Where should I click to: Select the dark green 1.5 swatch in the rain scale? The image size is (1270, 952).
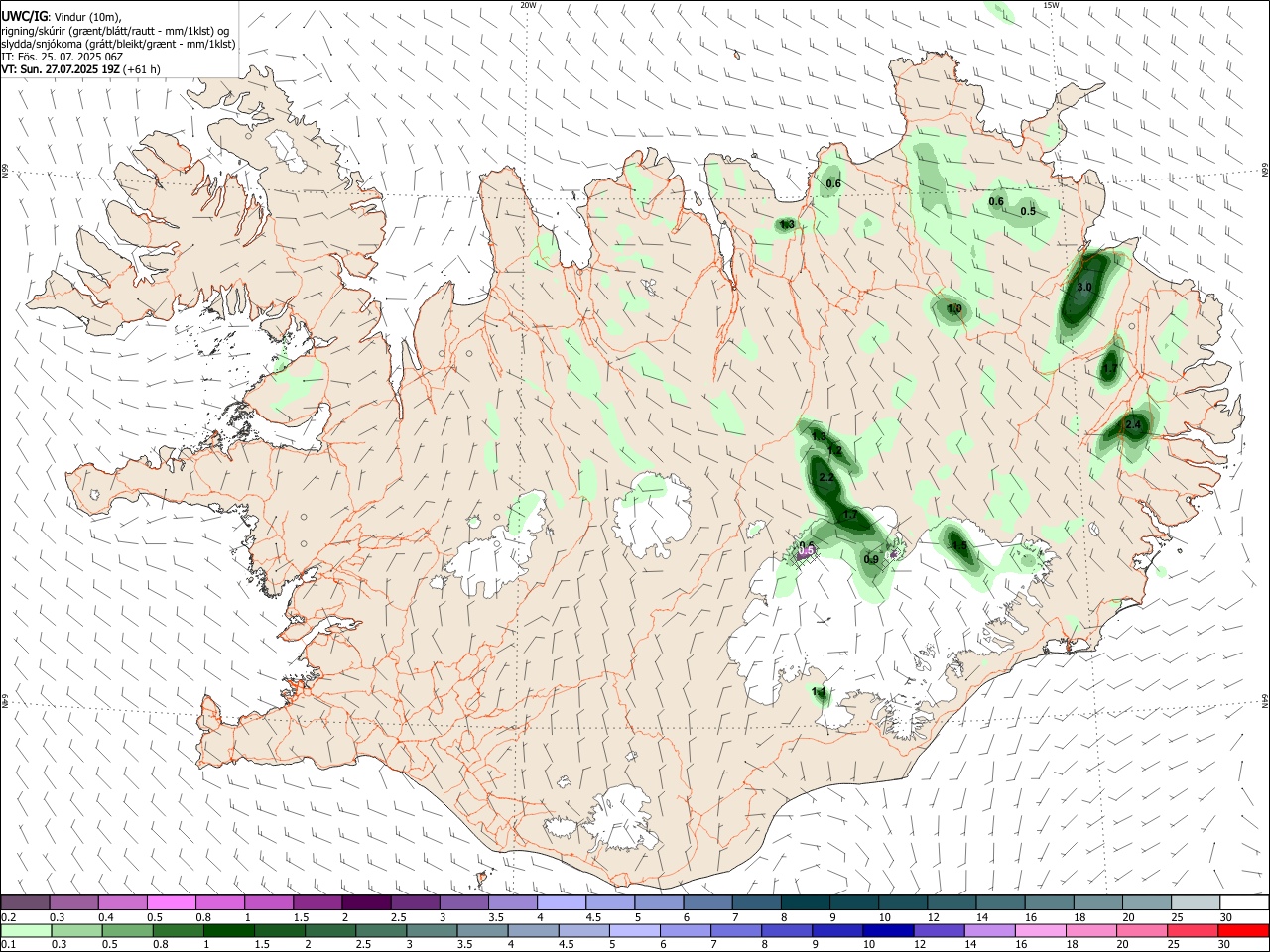click(x=281, y=931)
